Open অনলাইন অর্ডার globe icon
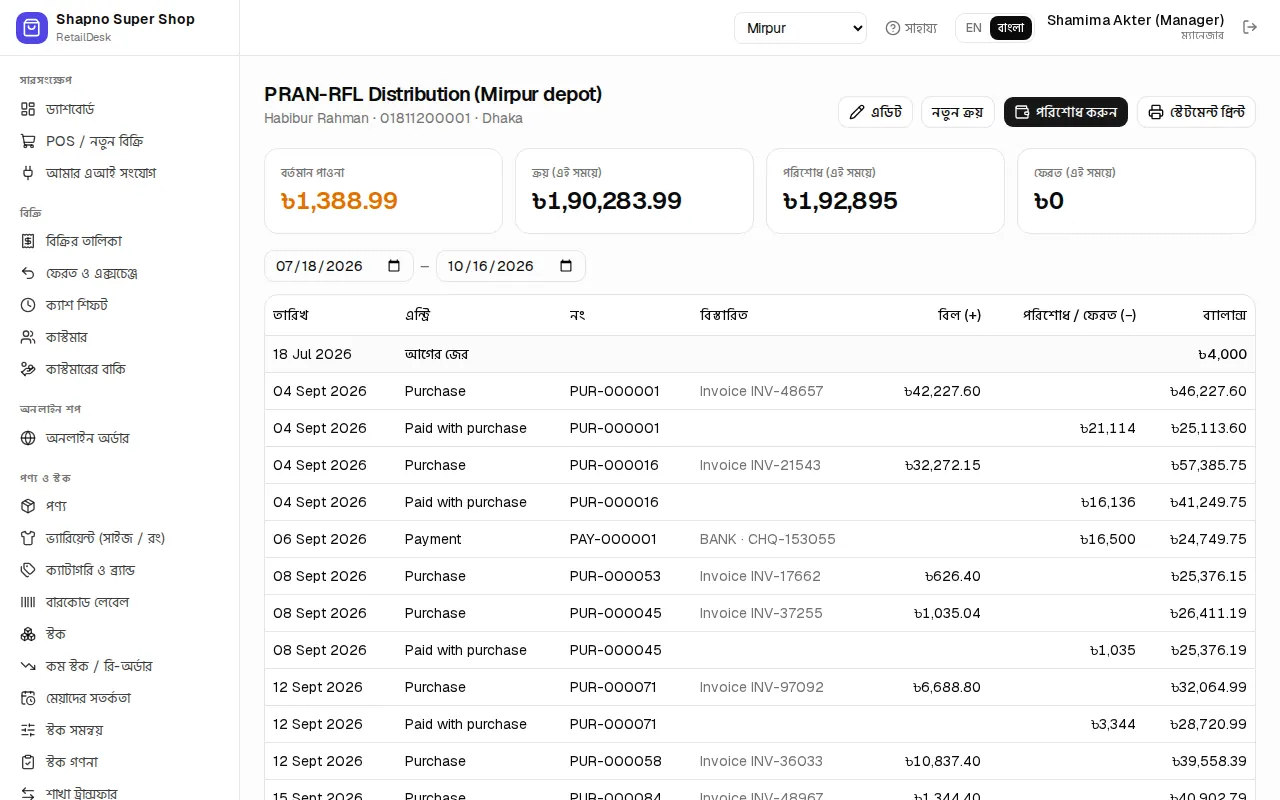This screenshot has width=1280, height=800. [28, 438]
